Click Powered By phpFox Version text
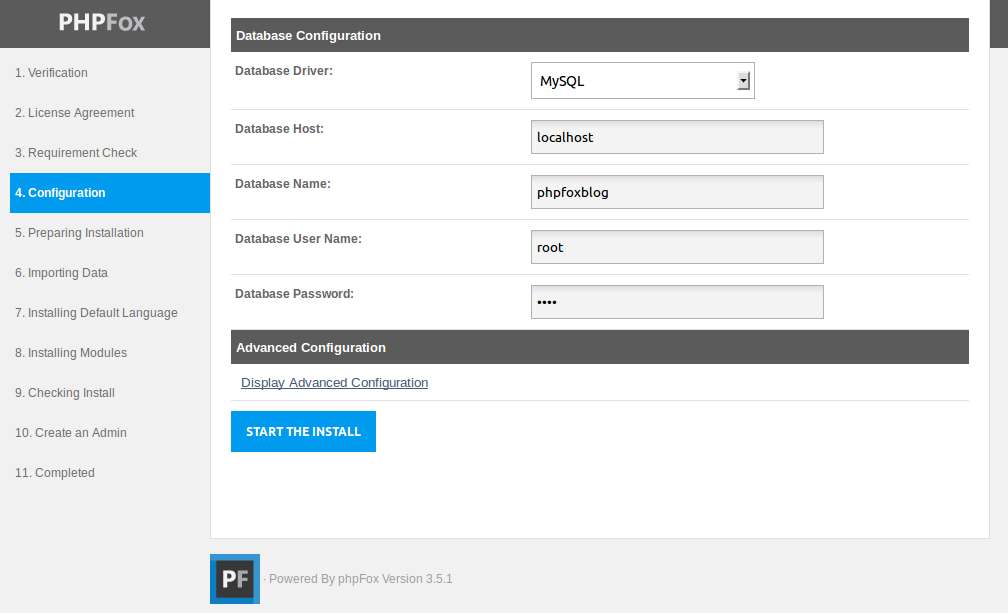The height and width of the screenshot is (613, 1008). tap(360, 579)
